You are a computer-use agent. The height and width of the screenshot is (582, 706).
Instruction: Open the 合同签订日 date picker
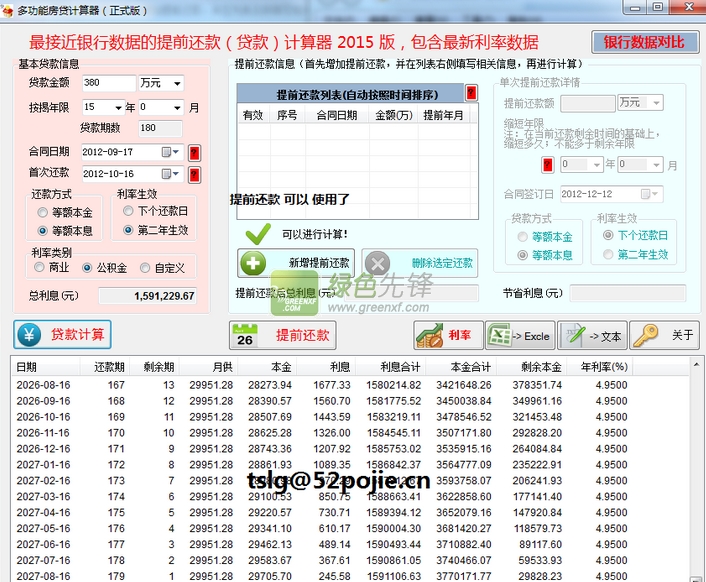pos(650,194)
